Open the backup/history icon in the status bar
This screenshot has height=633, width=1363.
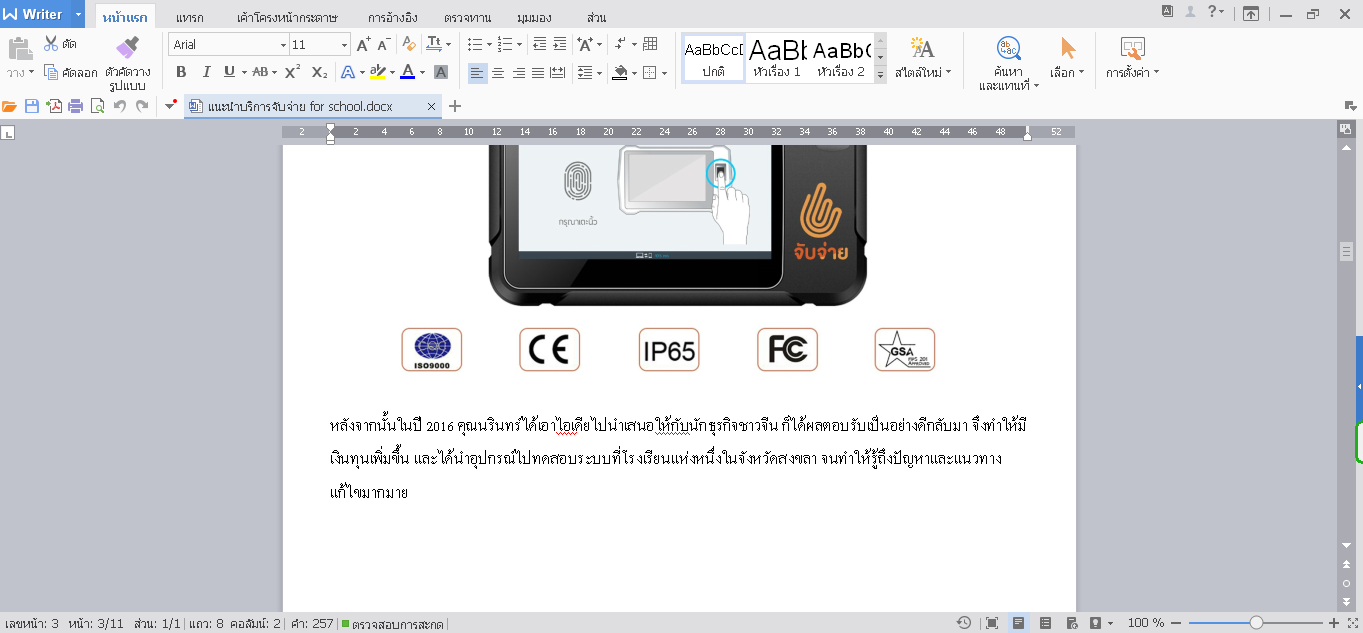pos(964,623)
